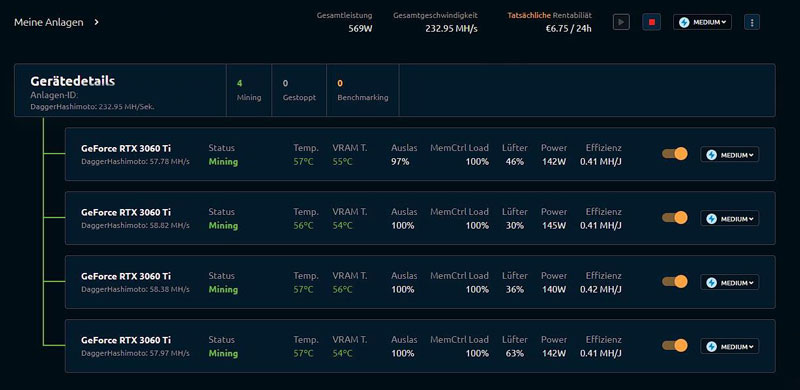Screen dimensions: 800x390
Task: Click DaggerHashimoto: 57.78 MH/s text
Action: tap(135, 161)
